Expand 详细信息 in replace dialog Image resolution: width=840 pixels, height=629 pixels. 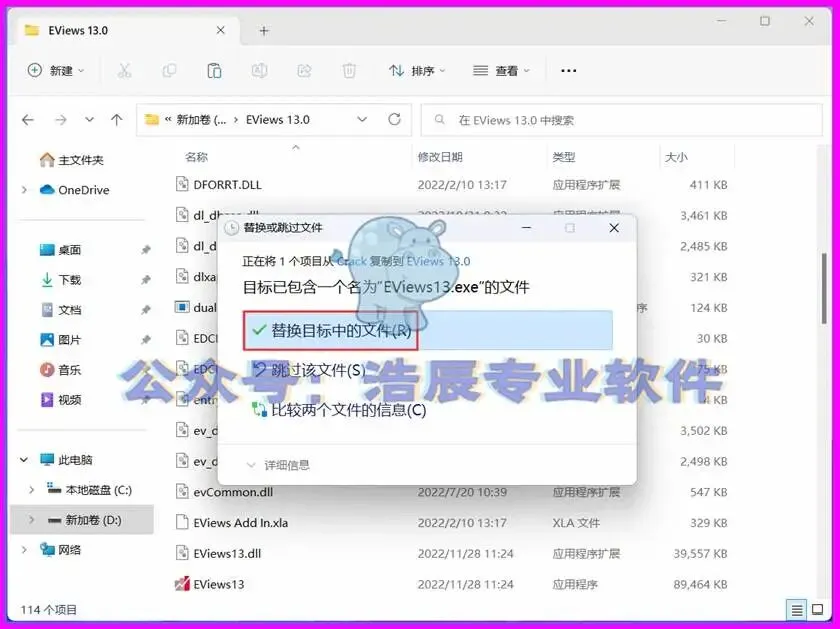[278, 465]
